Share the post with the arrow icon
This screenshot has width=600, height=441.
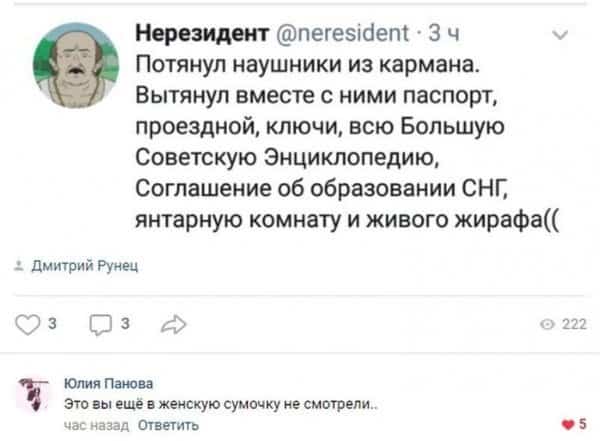click(174, 325)
